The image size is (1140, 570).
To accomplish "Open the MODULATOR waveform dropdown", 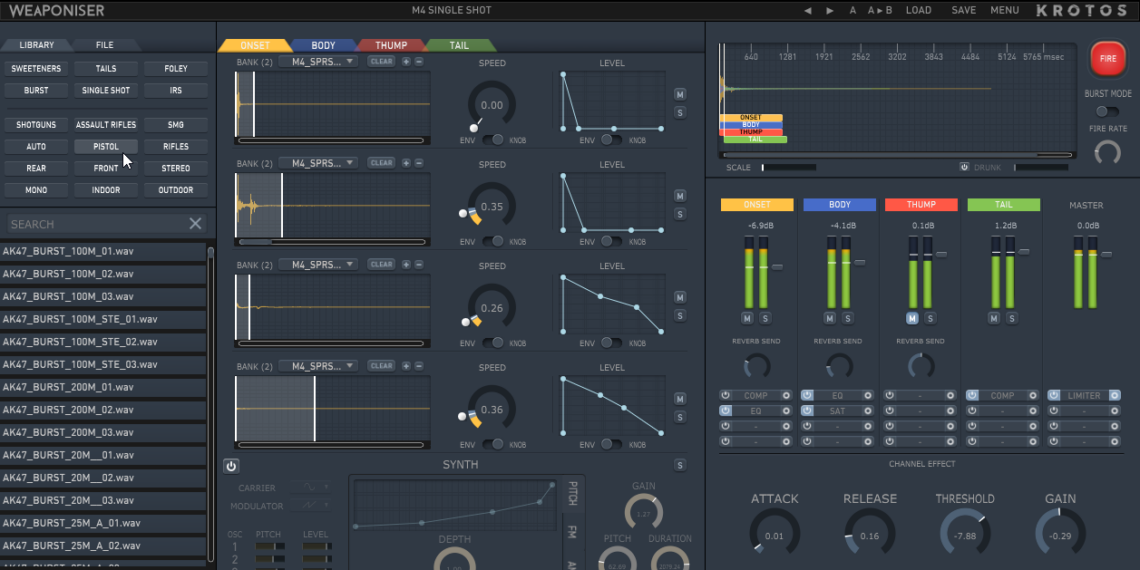I will point(310,506).
